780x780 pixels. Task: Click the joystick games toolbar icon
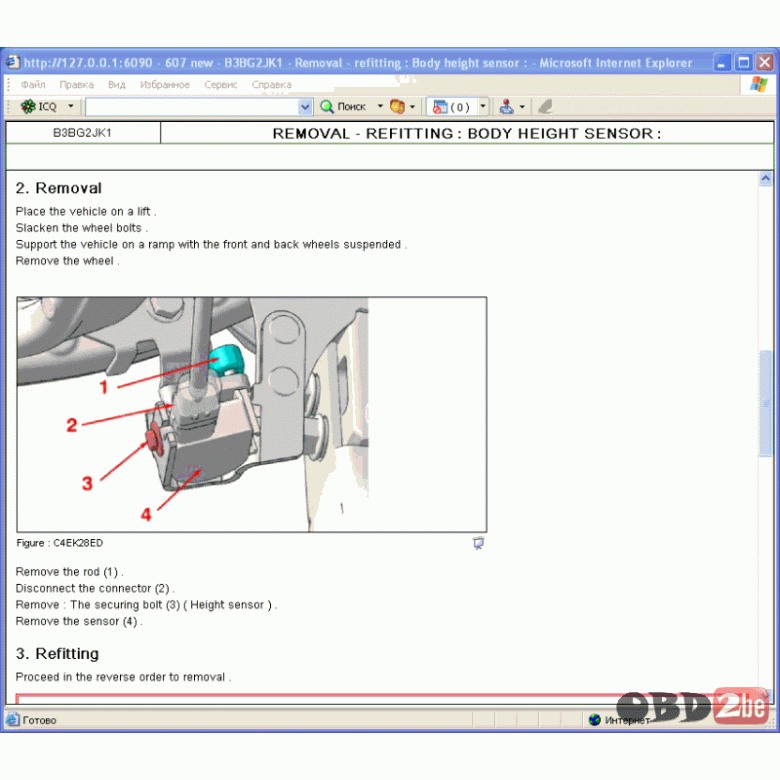point(506,106)
